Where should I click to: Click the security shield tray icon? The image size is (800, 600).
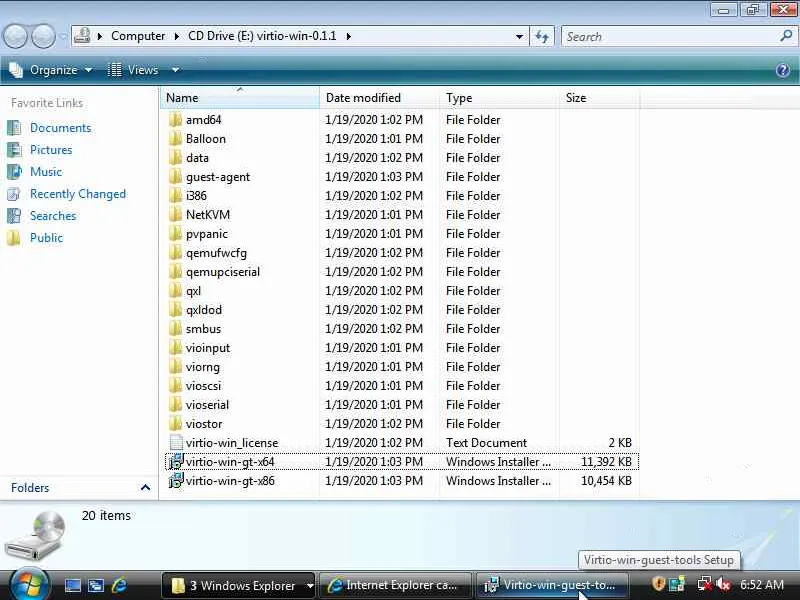[658, 584]
